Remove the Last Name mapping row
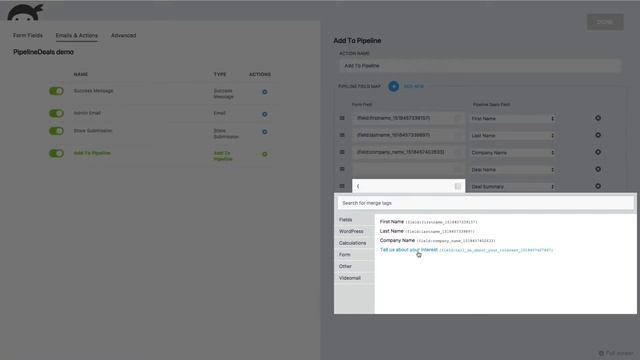 (598, 135)
